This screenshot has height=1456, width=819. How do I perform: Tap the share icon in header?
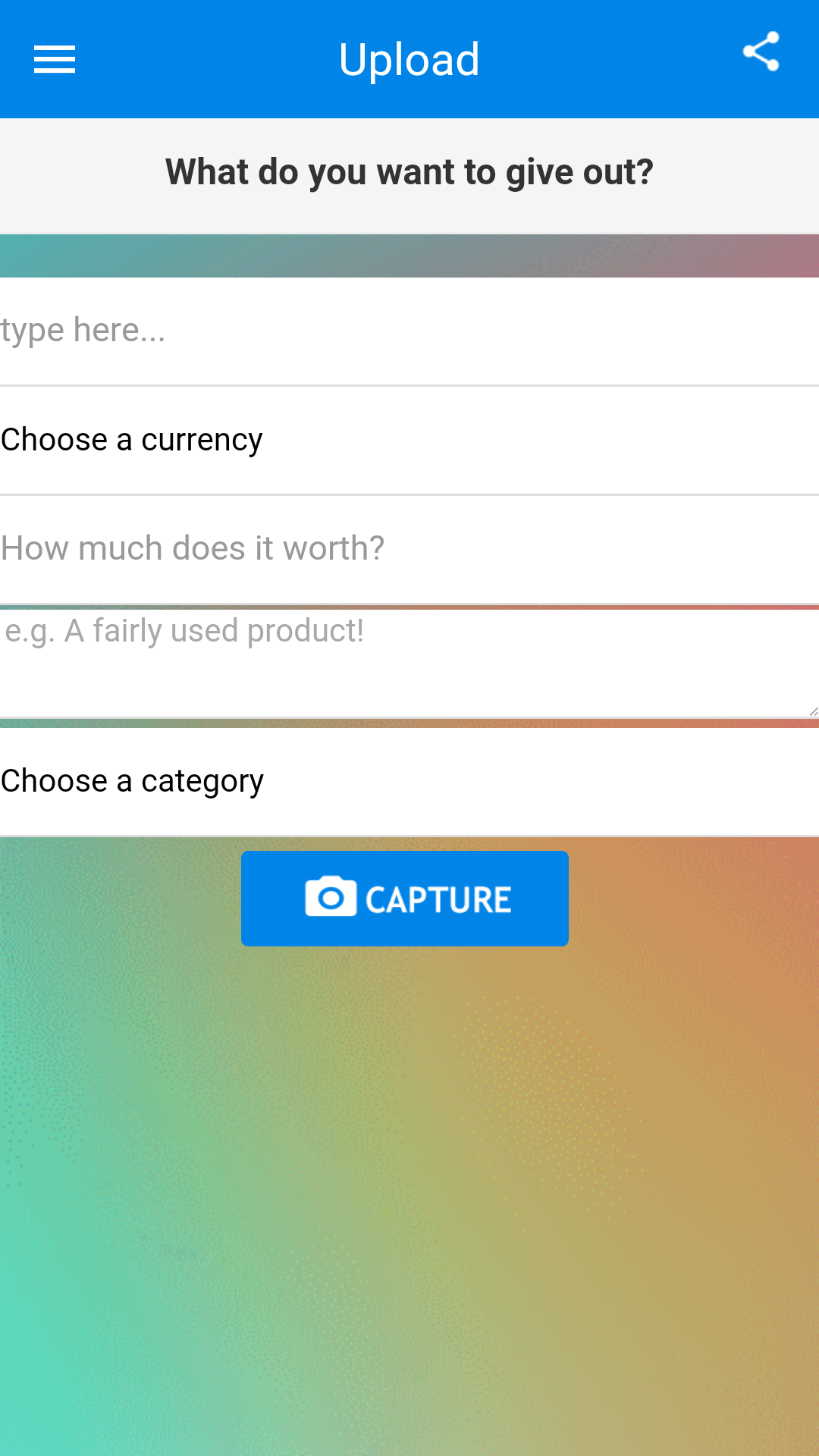pos(761,52)
